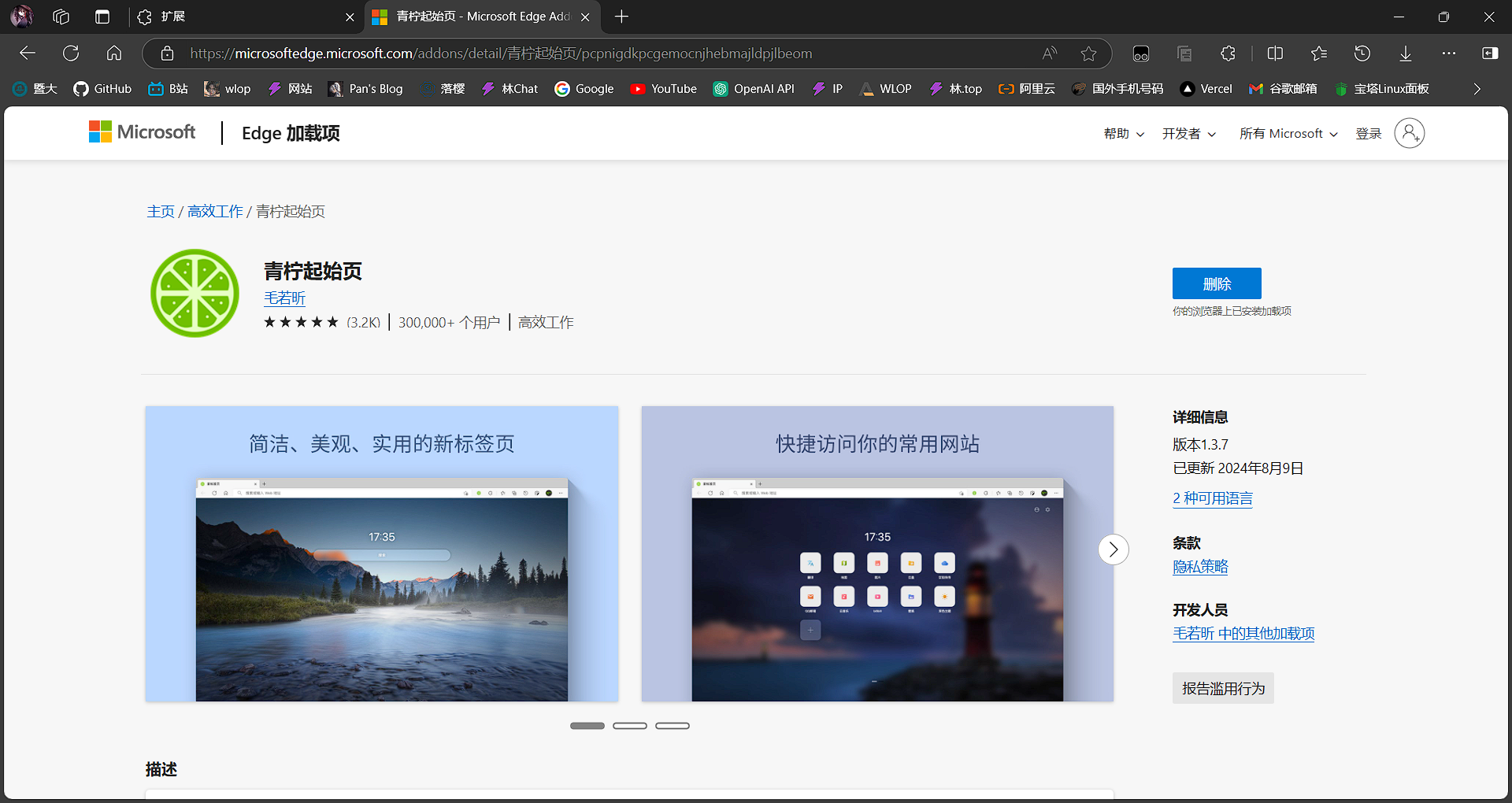
Task: Open second screenshot 快捷访问 thumbnail
Action: click(877, 554)
